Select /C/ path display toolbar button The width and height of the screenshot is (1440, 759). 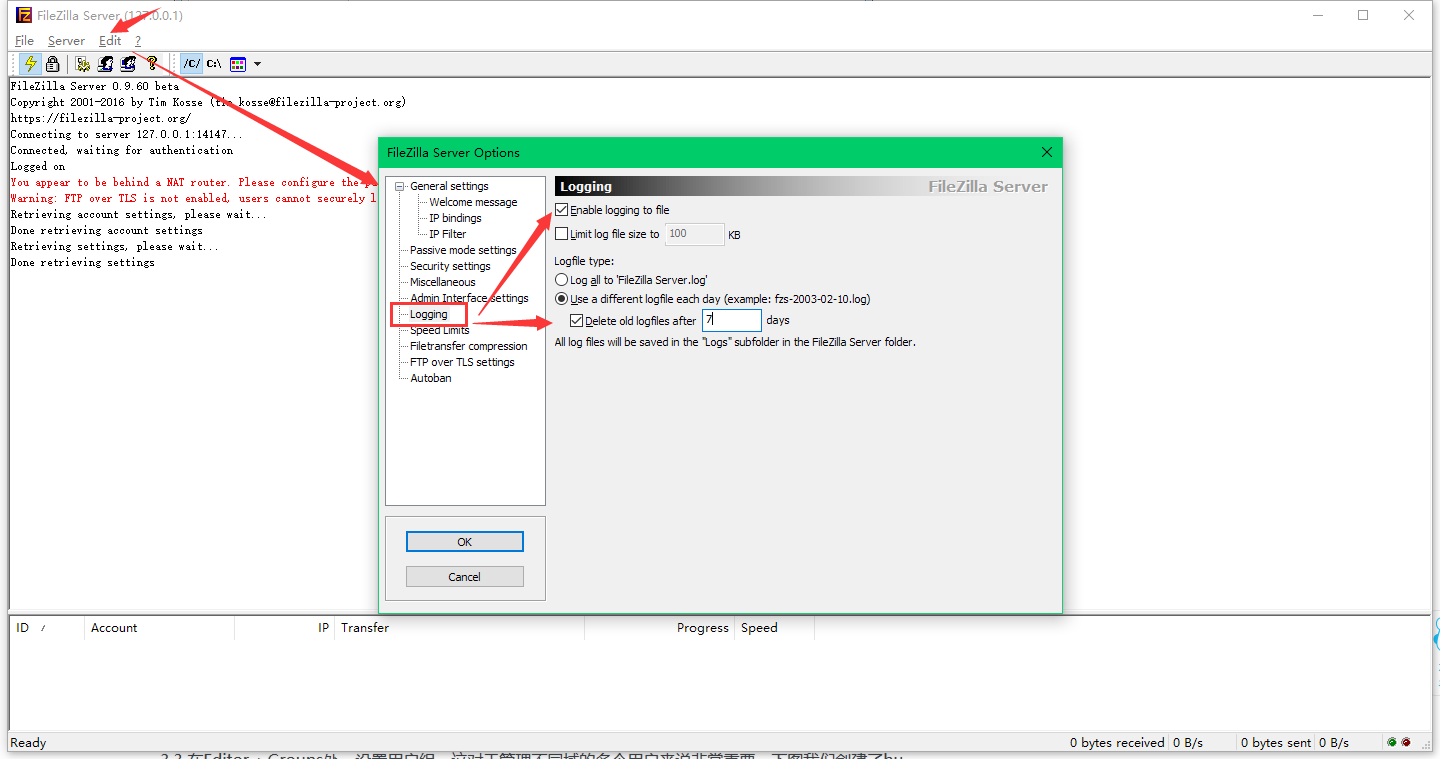[x=191, y=64]
